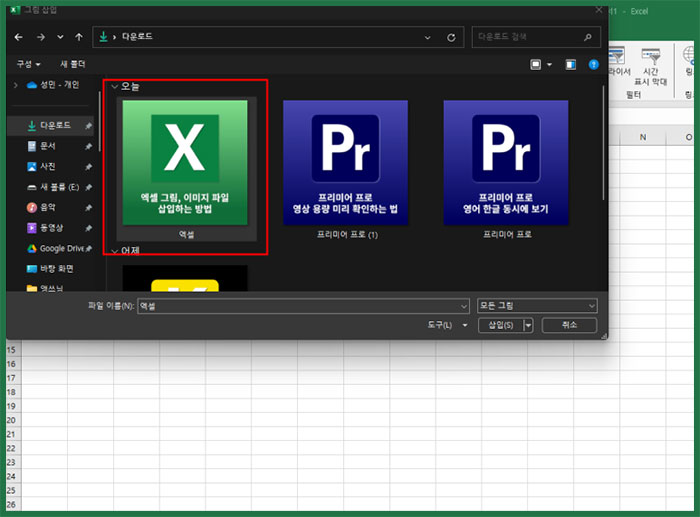Go up one folder level arrow
Image resolution: width=700 pixels, height=517 pixels.
(x=79, y=37)
